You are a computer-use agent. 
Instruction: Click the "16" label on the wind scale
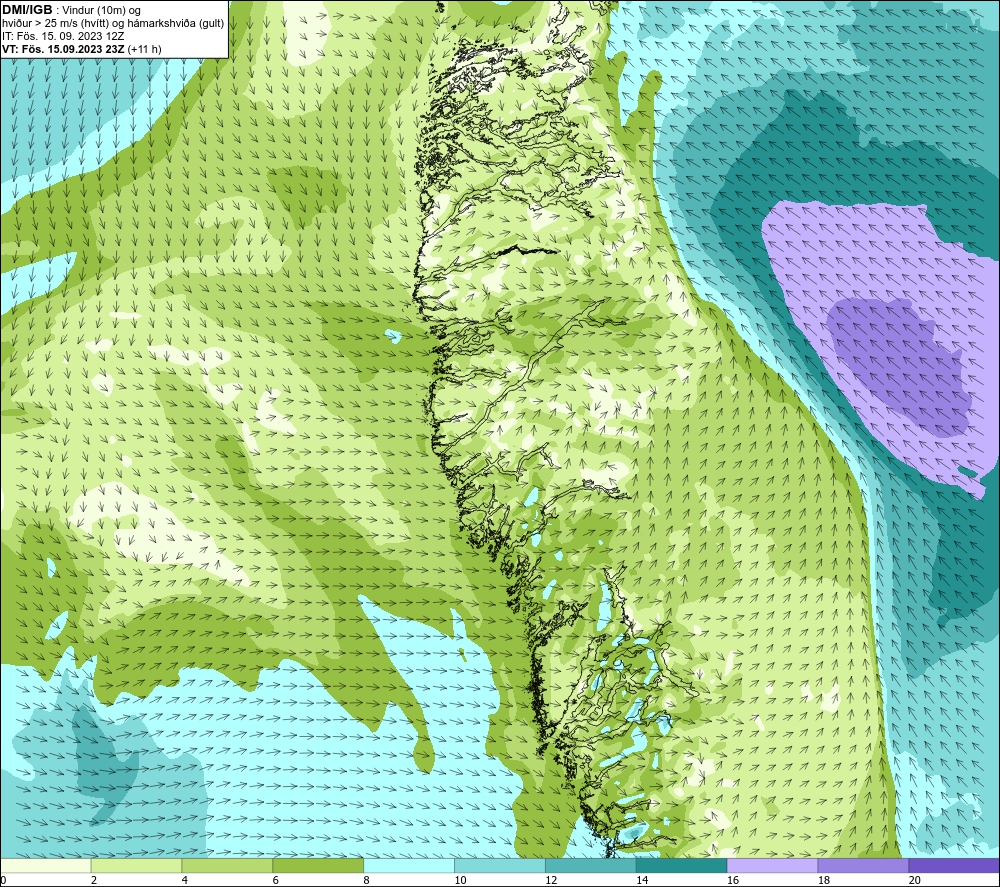coord(733,881)
